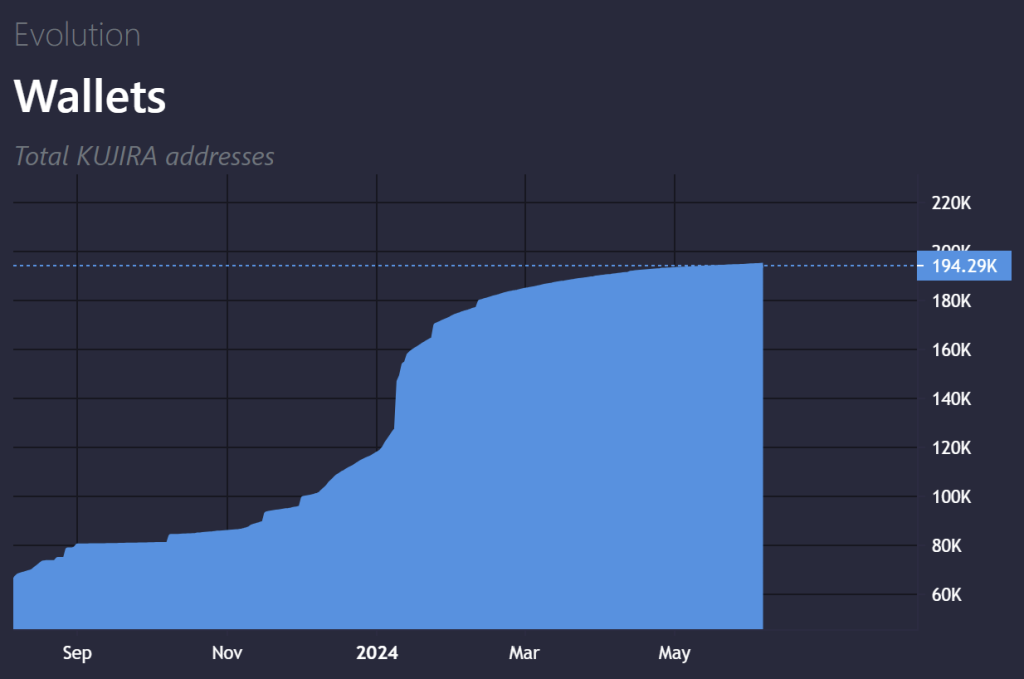Viewport: 1024px width, 679px height.
Task: Click the 220K value axis label
Action: pyautogui.click(x=951, y=203)
